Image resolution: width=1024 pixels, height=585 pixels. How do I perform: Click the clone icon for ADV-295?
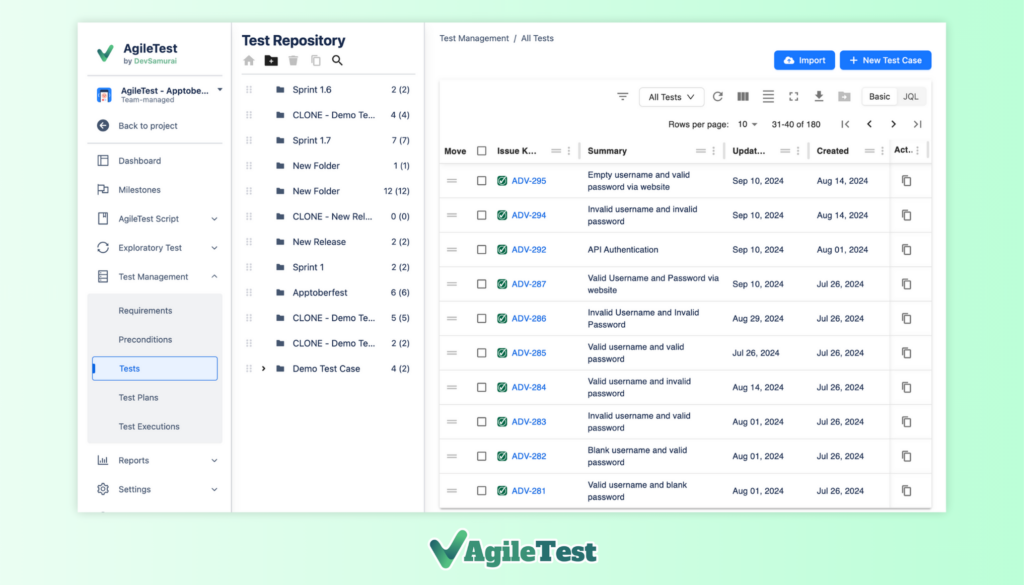click(x=906, y=181)
